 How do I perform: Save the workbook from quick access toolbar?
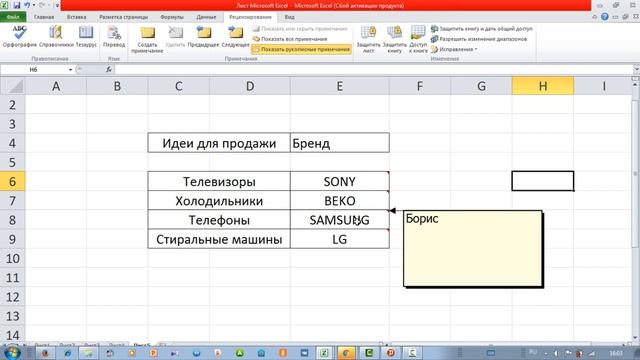(17, 5)
